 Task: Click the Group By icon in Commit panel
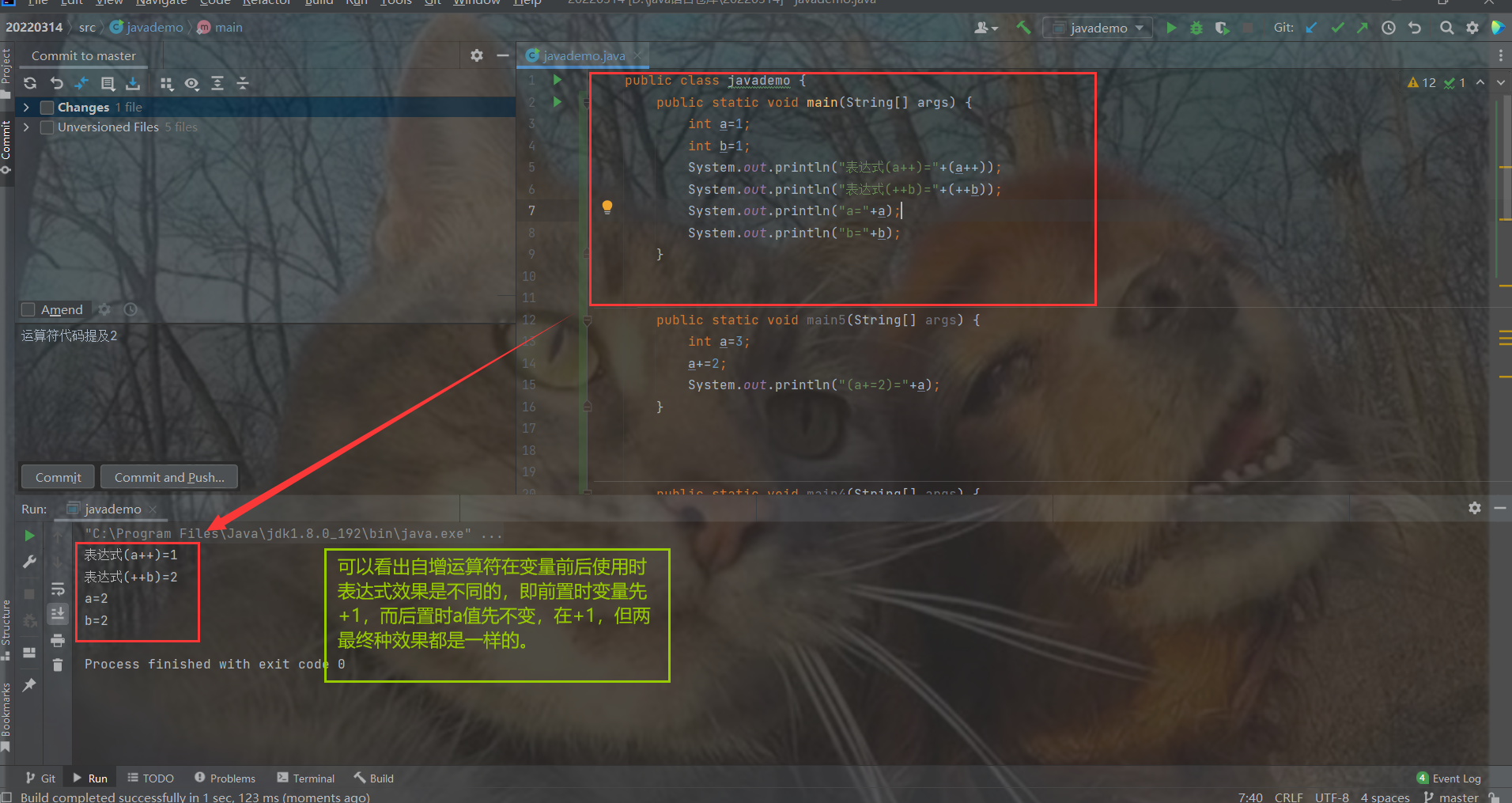[x=166, y=83]
